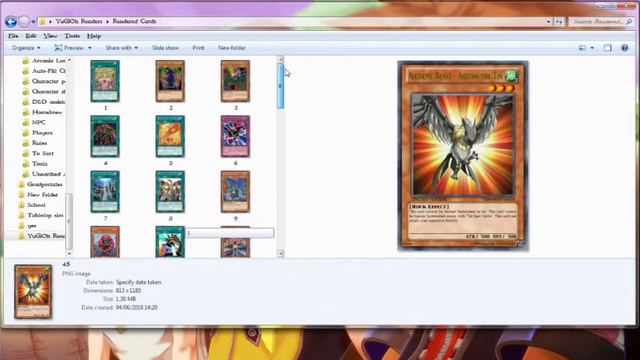The width and height of the screenshot is (640, 360).
Task: Open the Rules folder in sidebar
Action: click(39, 143)
